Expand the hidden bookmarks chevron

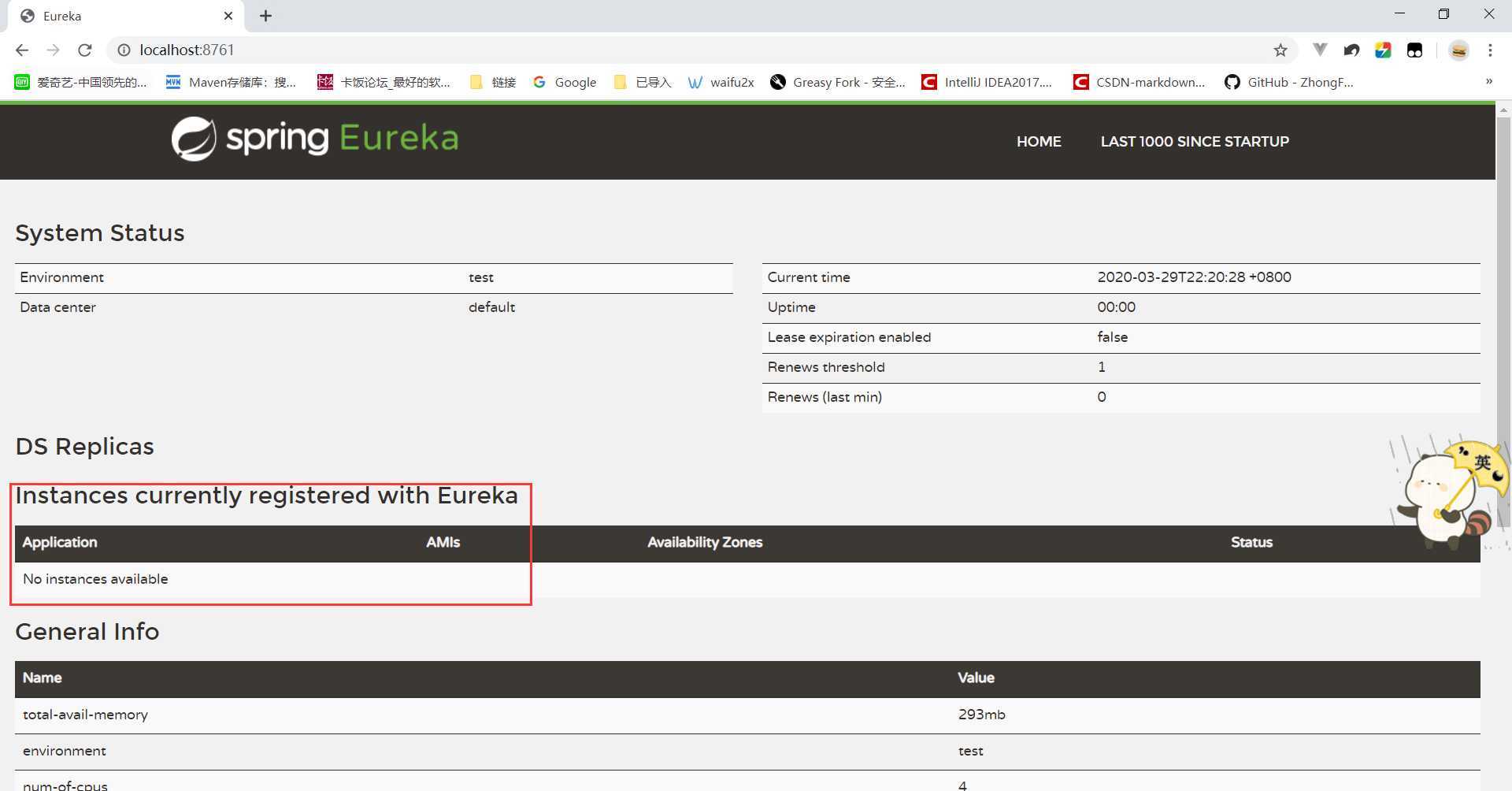(1488, 81)
